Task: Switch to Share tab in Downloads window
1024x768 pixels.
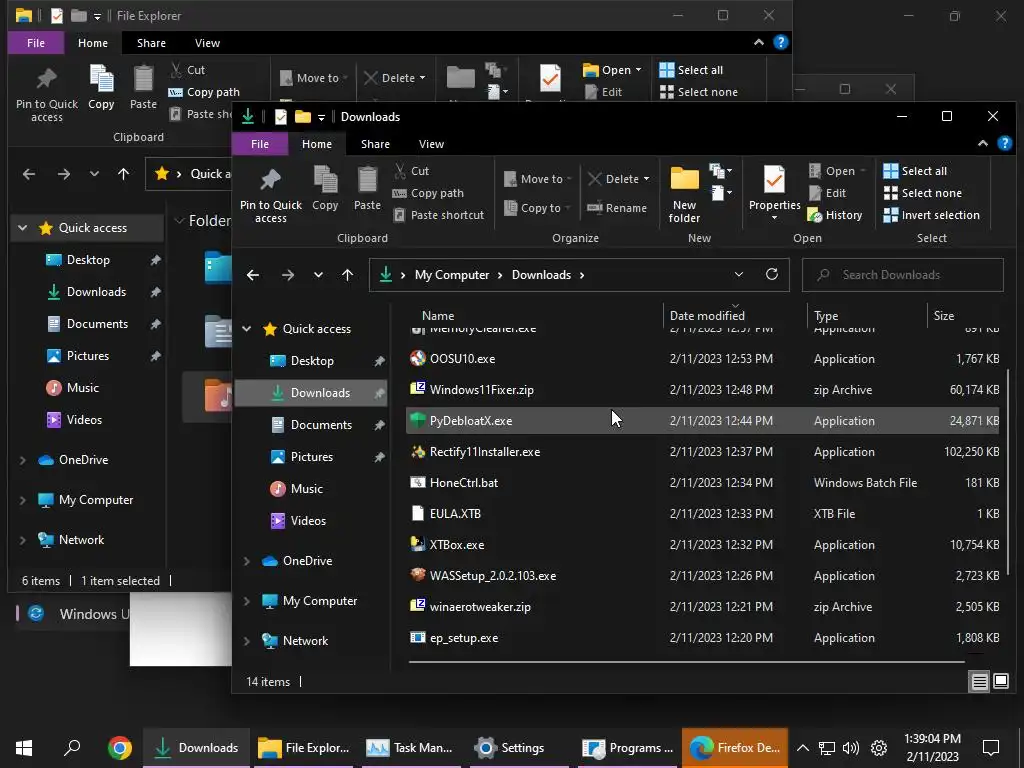Action: (376, 144)
